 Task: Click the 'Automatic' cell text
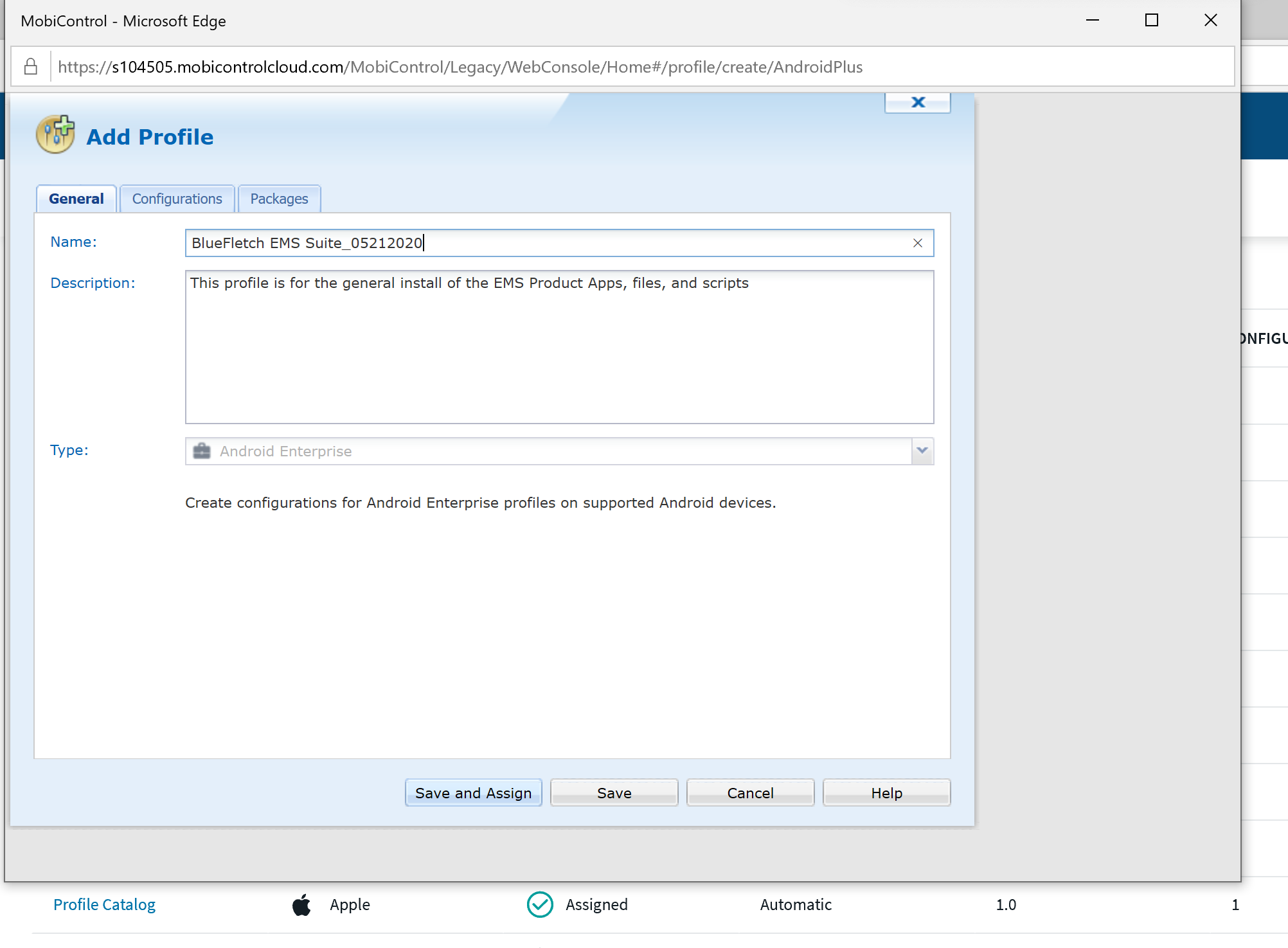(x=796, y=905)
